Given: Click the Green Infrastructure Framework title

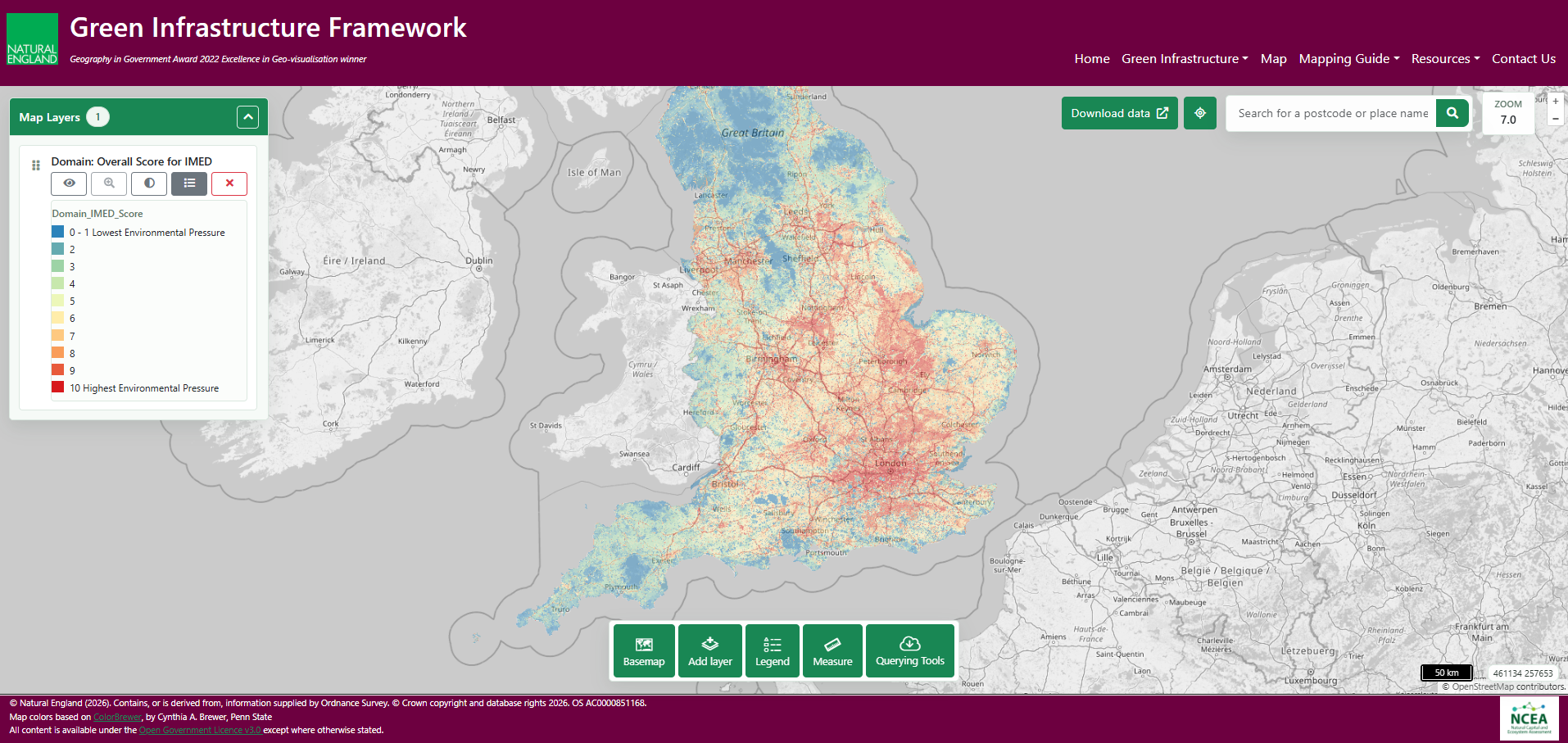Looking at the screenshot, I should click(268, 28).
